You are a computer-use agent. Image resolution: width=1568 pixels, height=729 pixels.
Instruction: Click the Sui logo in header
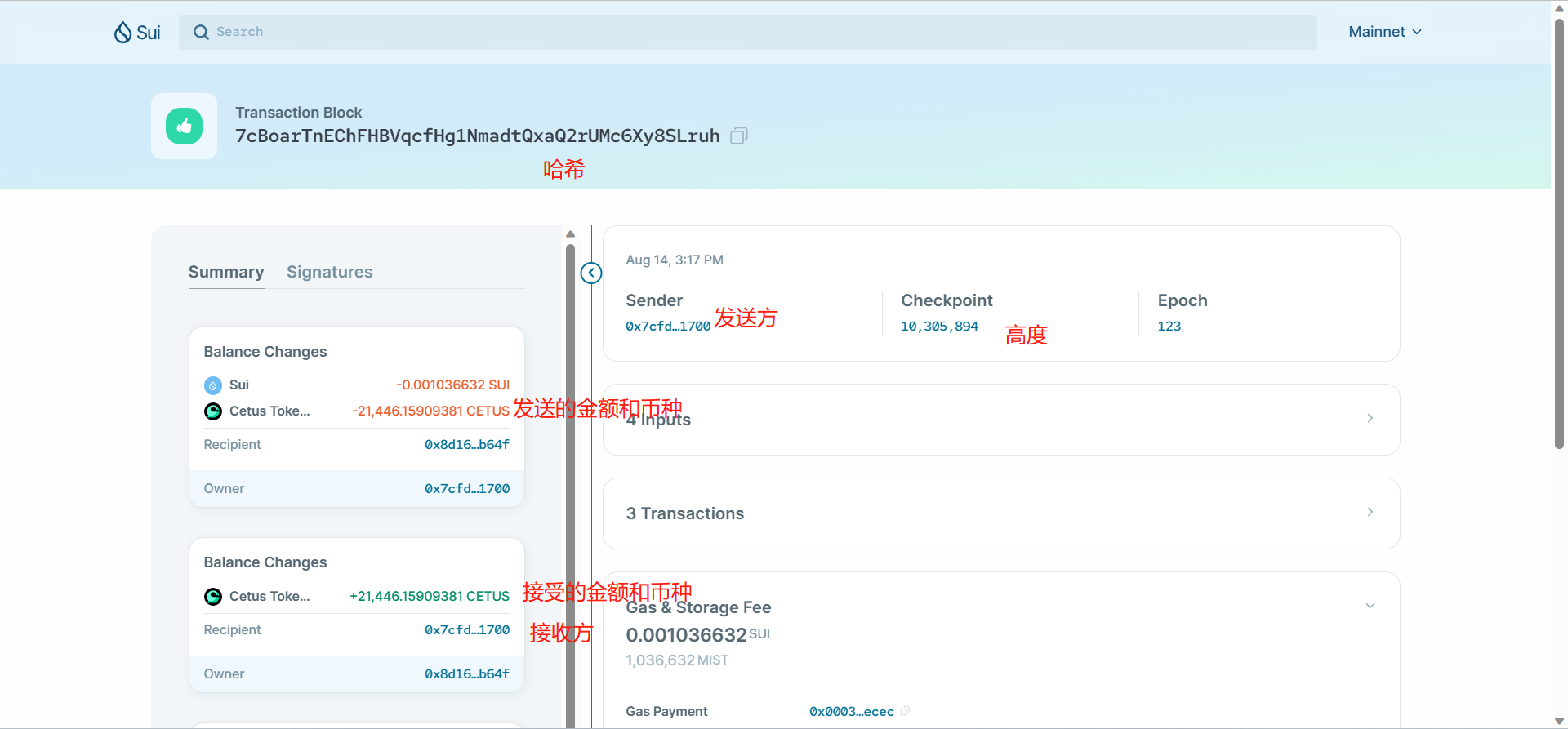137,32
